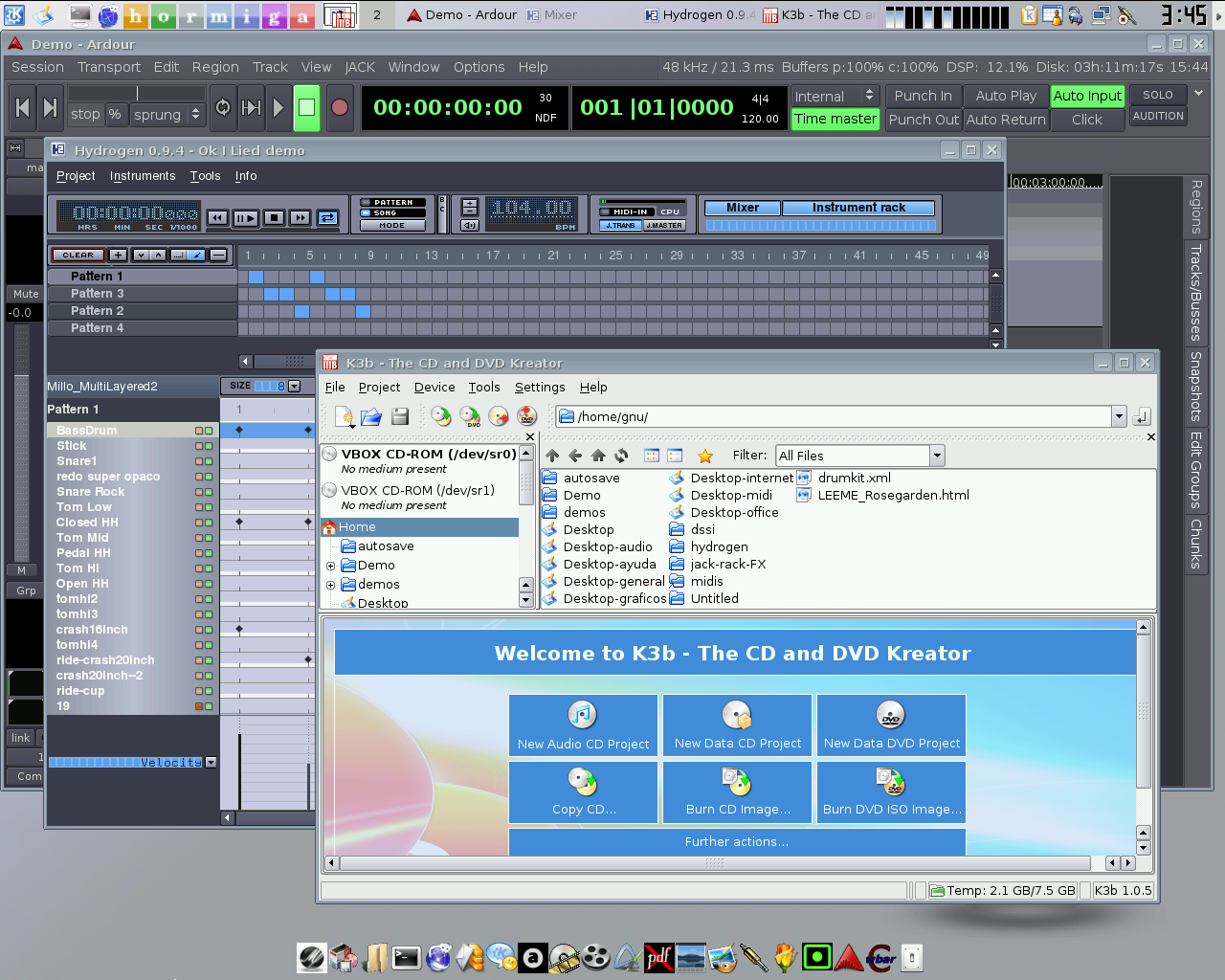The width and height of the screenshot is (1225, 980).
Task: Toggle Ardour metronome Click button
Action: point(1087,120)
